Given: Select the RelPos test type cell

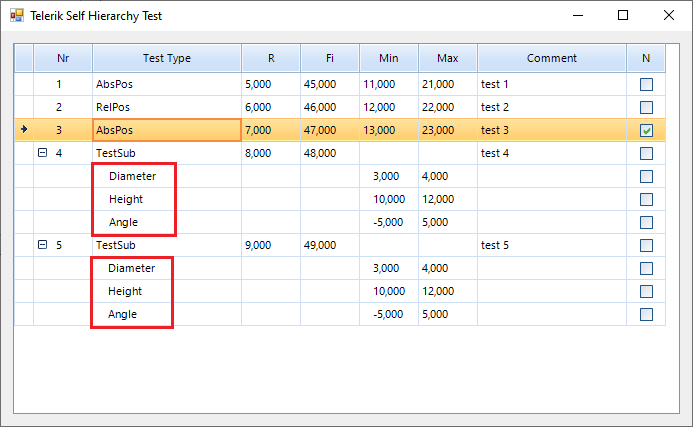Looking at the screenshot, I should tap(166, 107).
